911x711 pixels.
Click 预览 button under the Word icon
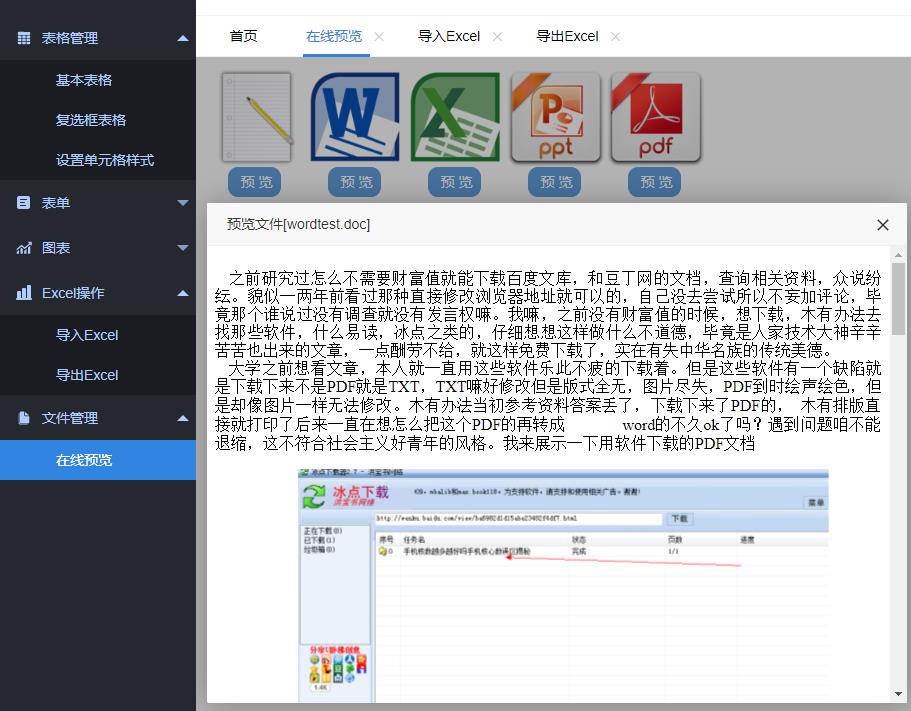click(x=354, y=182)
